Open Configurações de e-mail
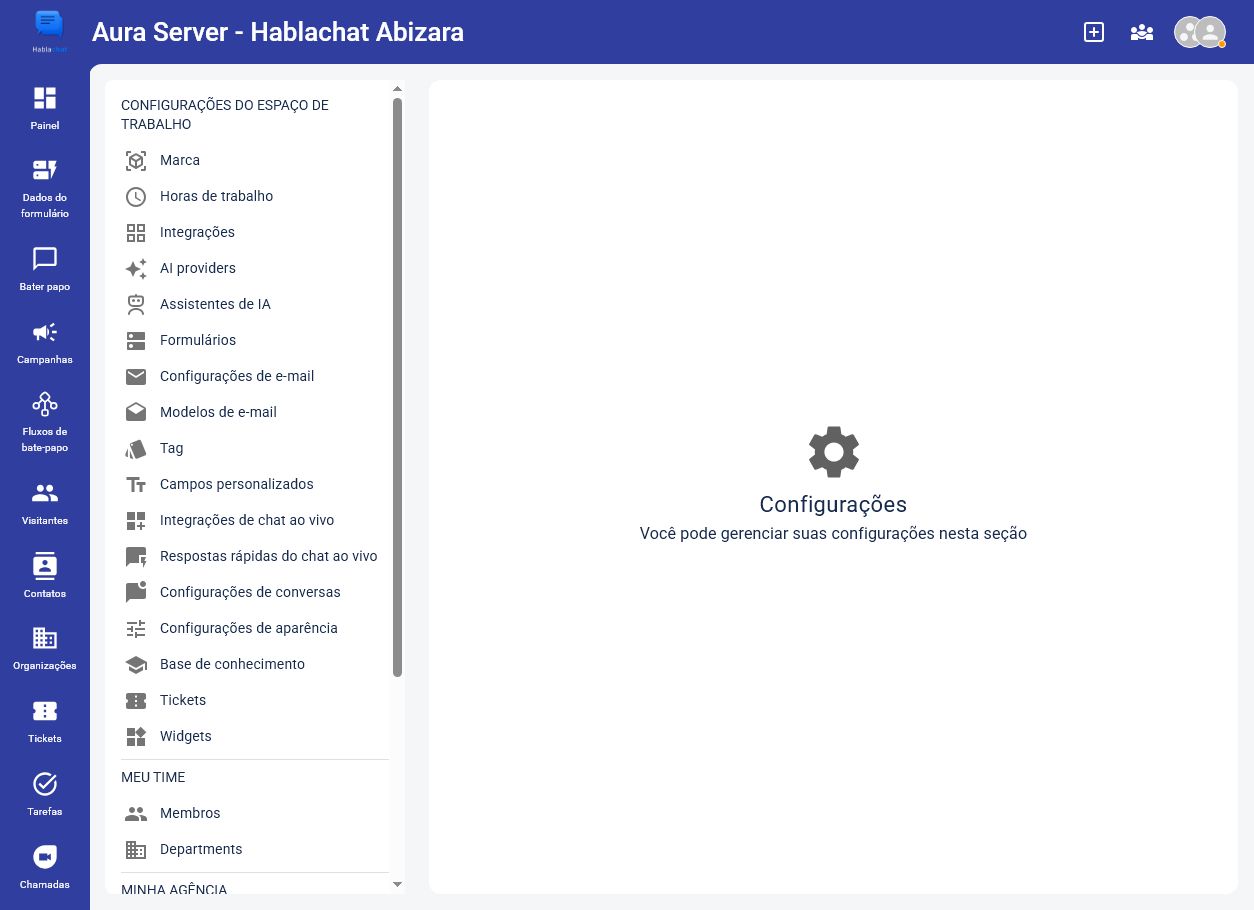 (x=237, y=376)
